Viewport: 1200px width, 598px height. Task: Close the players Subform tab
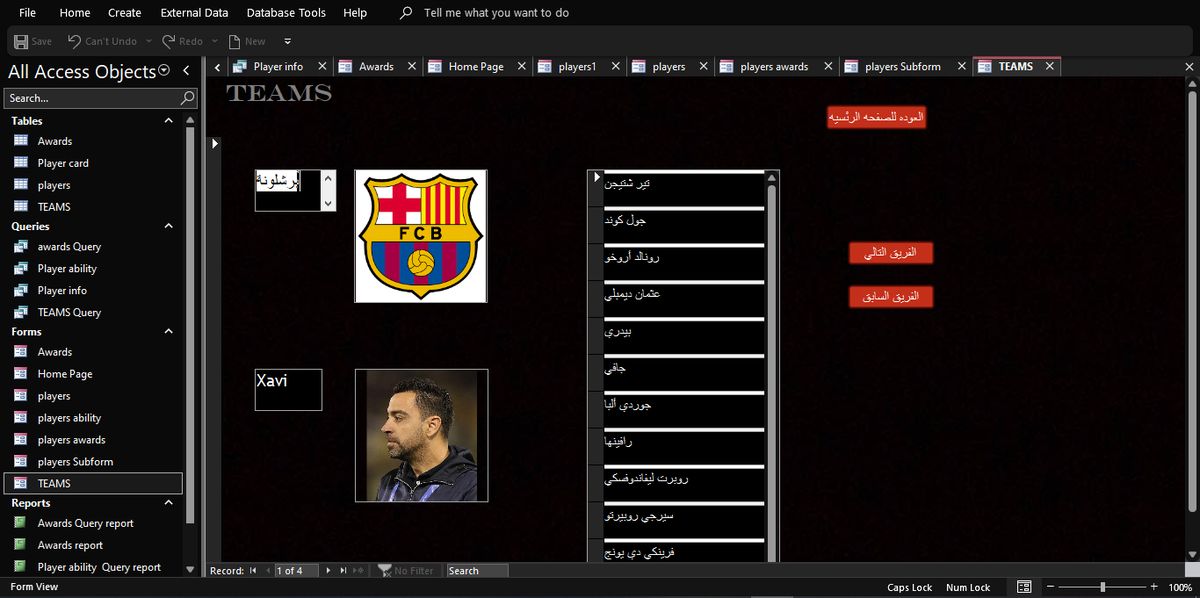[x=961, y=66]
